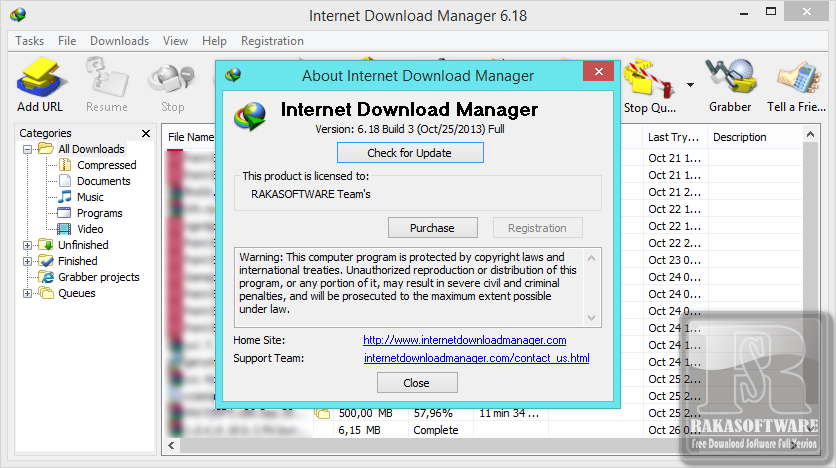
Task: Minimize the Internet Download Manager window
Action: (x=744, y=13)
